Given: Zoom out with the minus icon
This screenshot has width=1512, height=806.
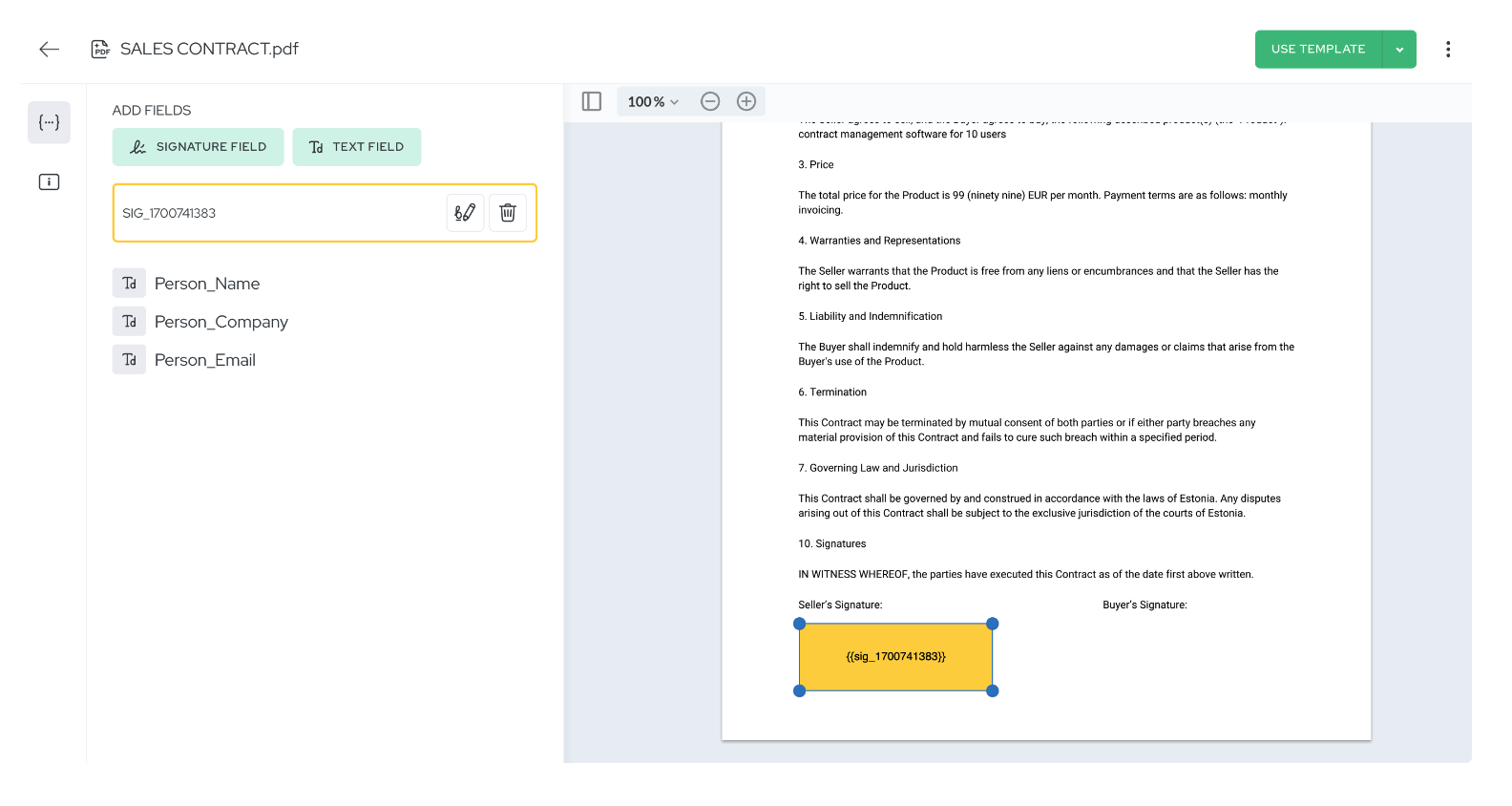Looking at the screenshot, I should pos(710,101).
